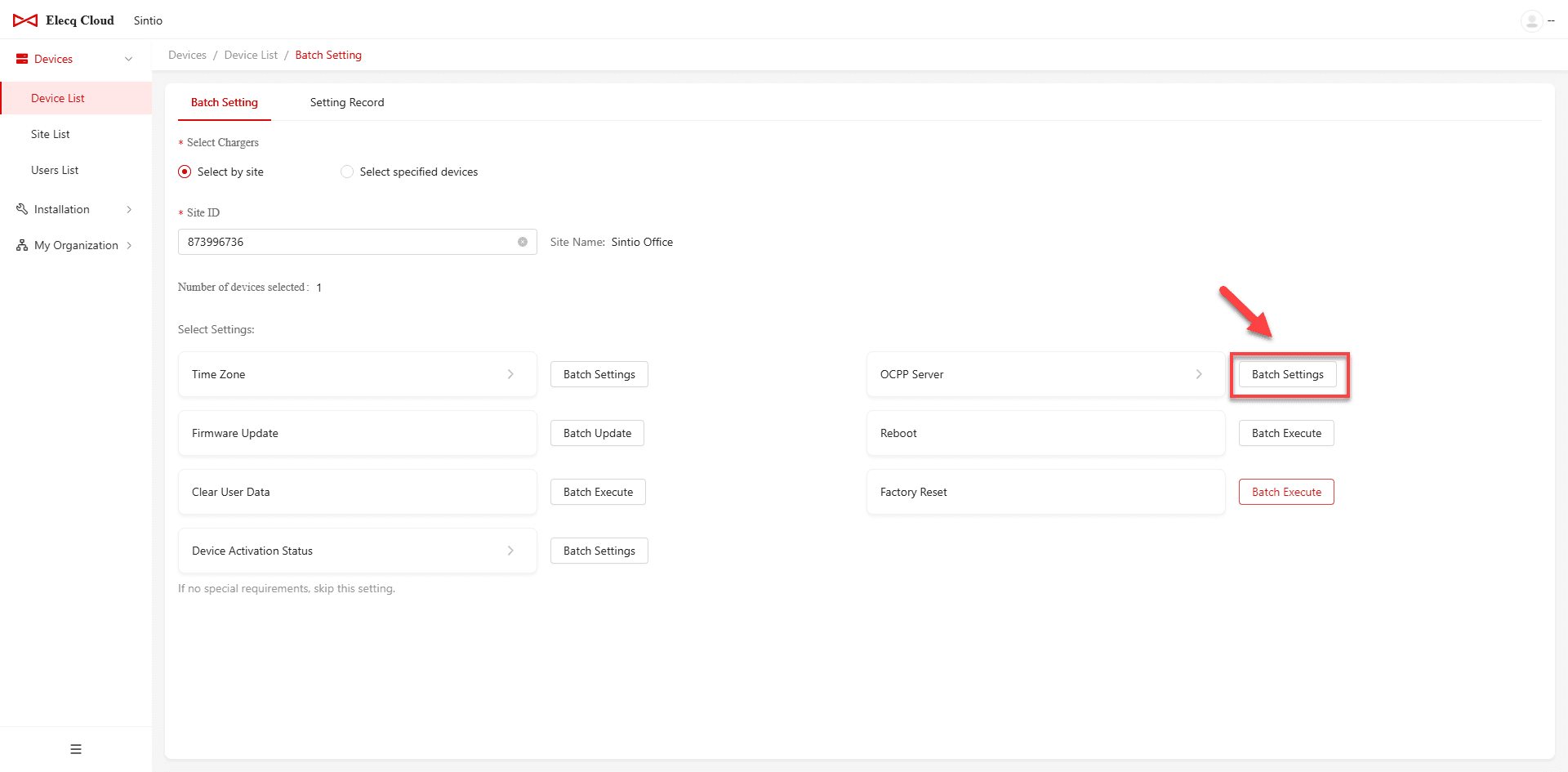Viewport: 1568px width, 772px height.
Task: Collapse sidebar using hamburger menu icon
Action: [76, 749]
